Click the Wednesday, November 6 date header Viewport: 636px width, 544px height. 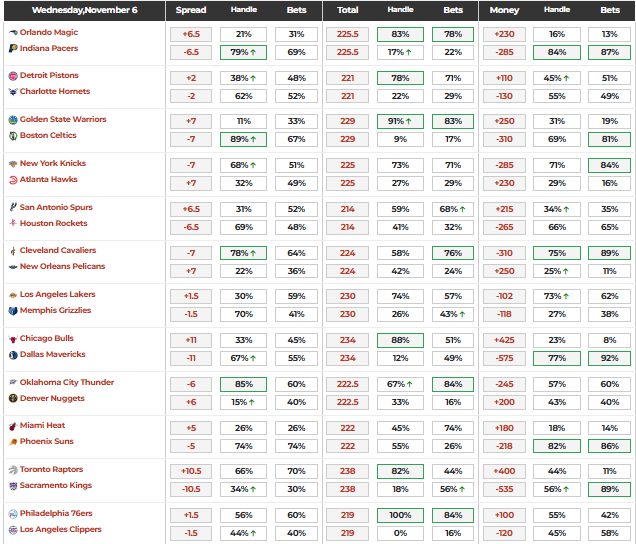pyautogui.click(x=85, y=10)
